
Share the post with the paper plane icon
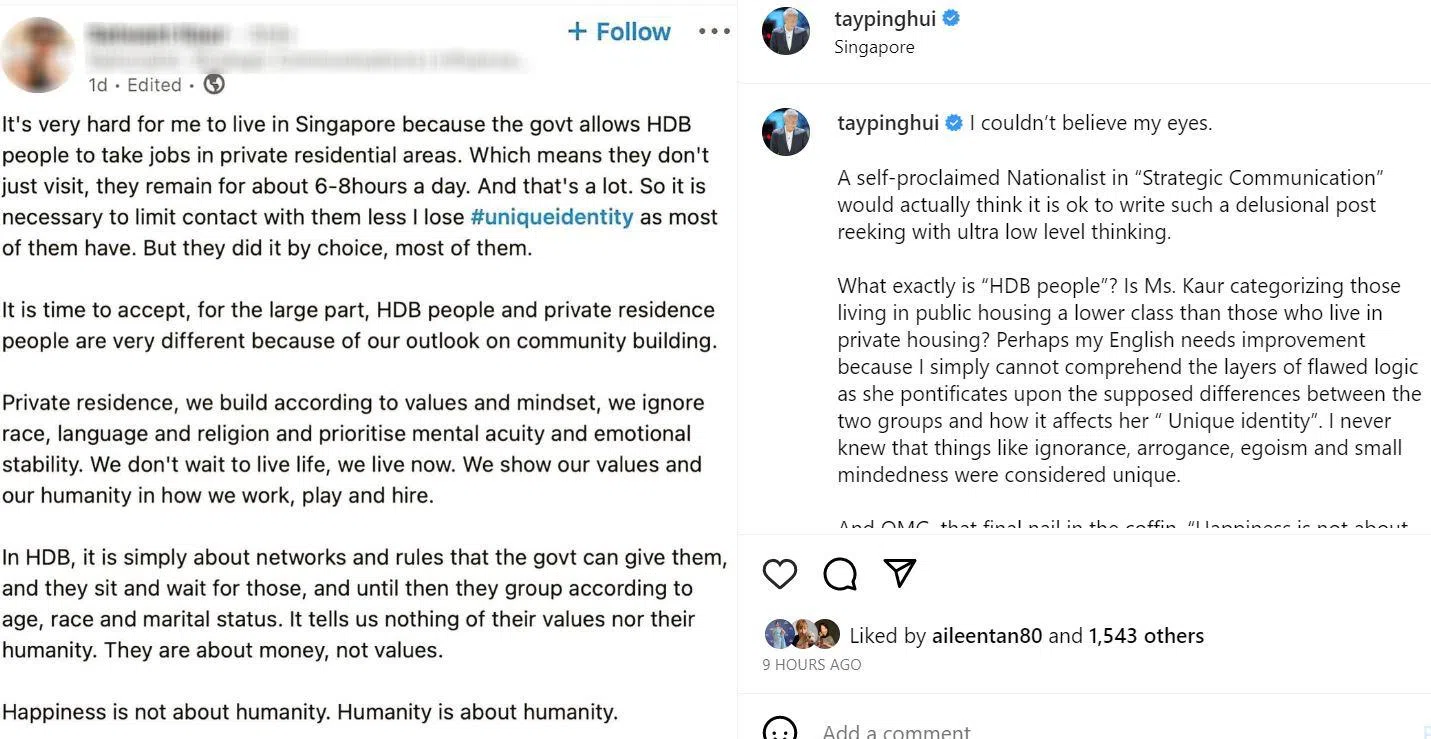click(x=900, y=573)
